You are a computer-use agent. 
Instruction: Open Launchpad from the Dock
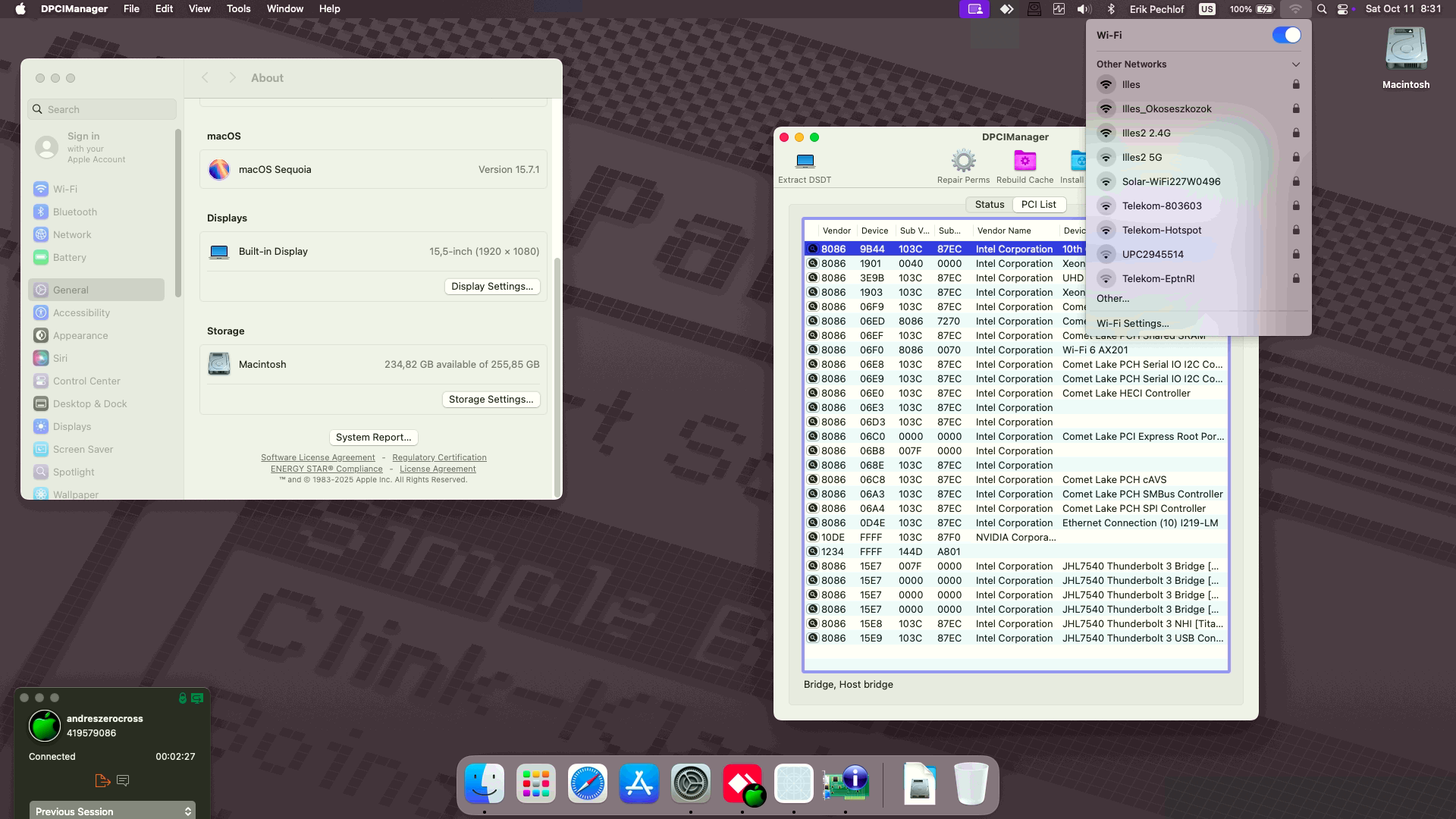pyautogui.click(x=536, y=783)
